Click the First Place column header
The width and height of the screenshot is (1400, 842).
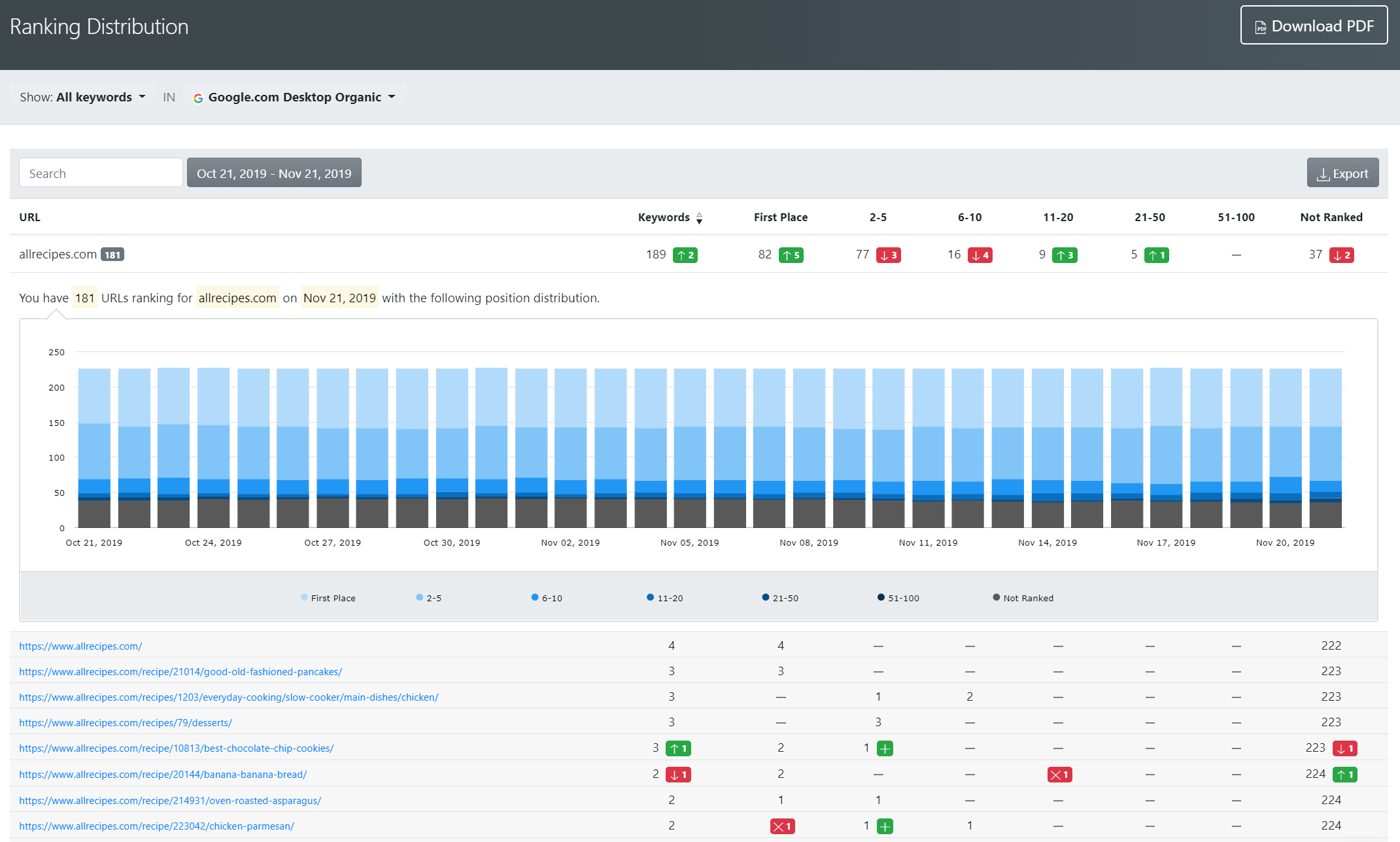coord(780,217)
